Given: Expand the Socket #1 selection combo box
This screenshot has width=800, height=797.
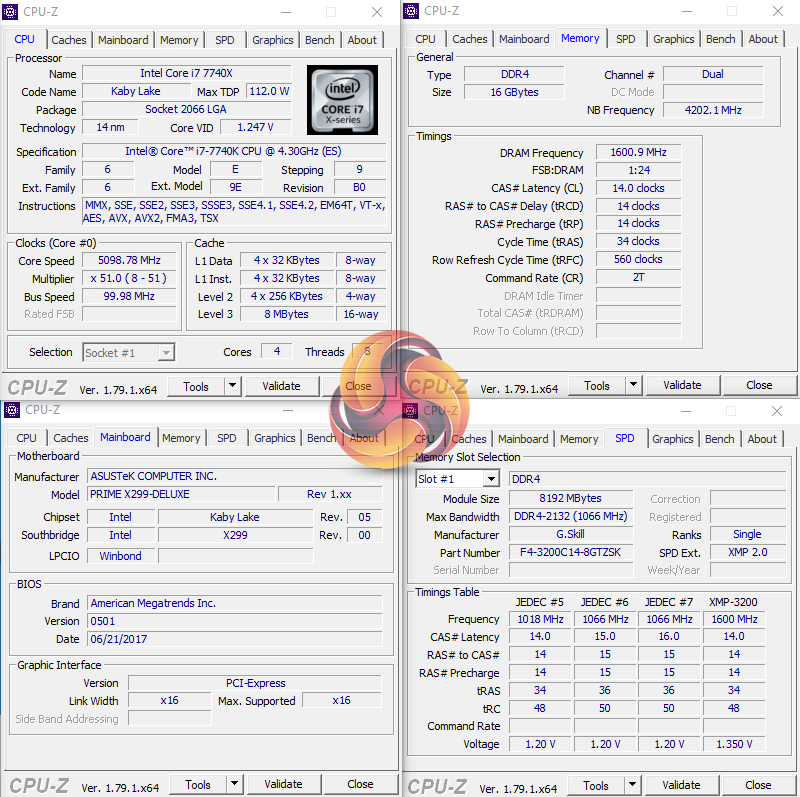Looking at the screenshot, I should (166, 353).
